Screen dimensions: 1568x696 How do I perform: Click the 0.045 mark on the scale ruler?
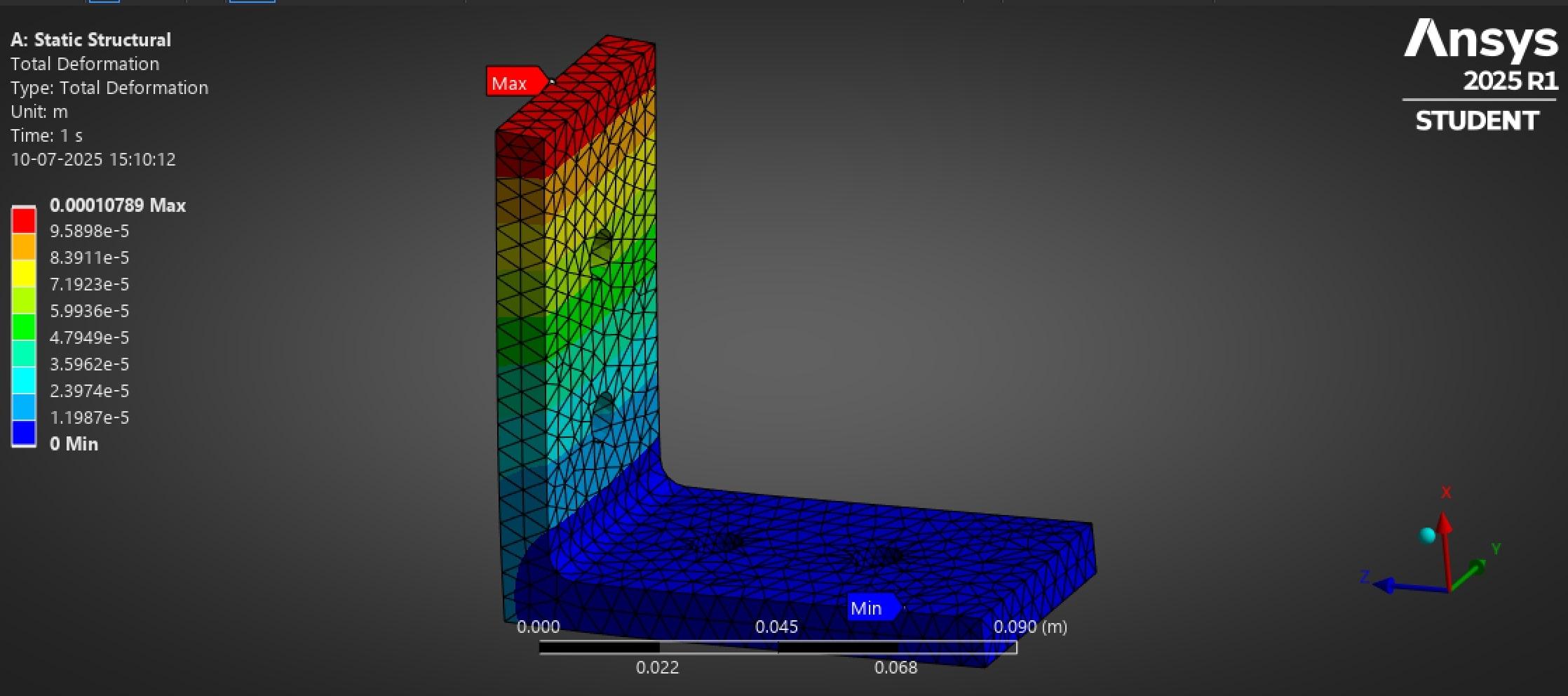(776, 627)
